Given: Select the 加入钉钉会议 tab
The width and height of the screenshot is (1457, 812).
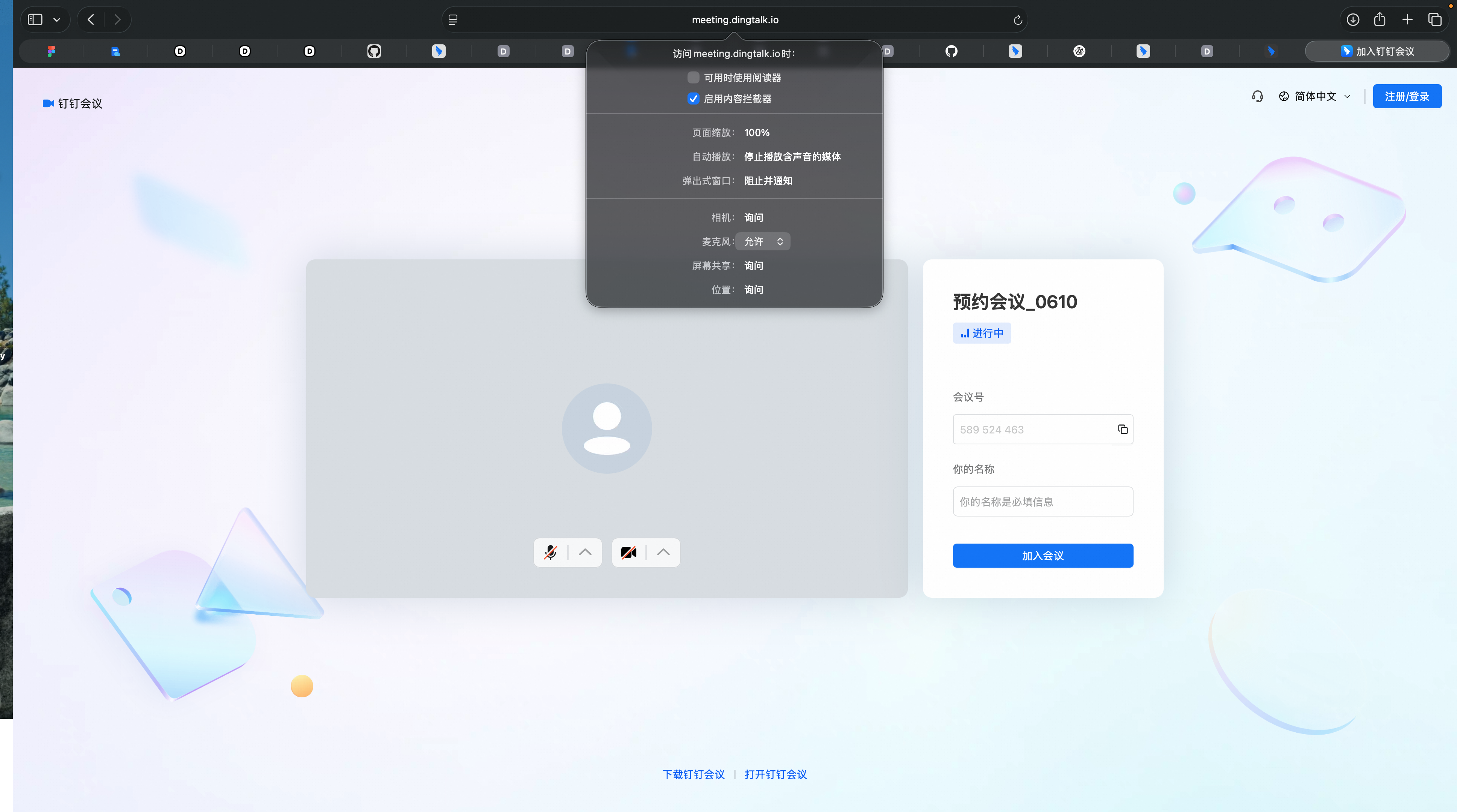Looking at the screenshot, I should point(1377,52).
